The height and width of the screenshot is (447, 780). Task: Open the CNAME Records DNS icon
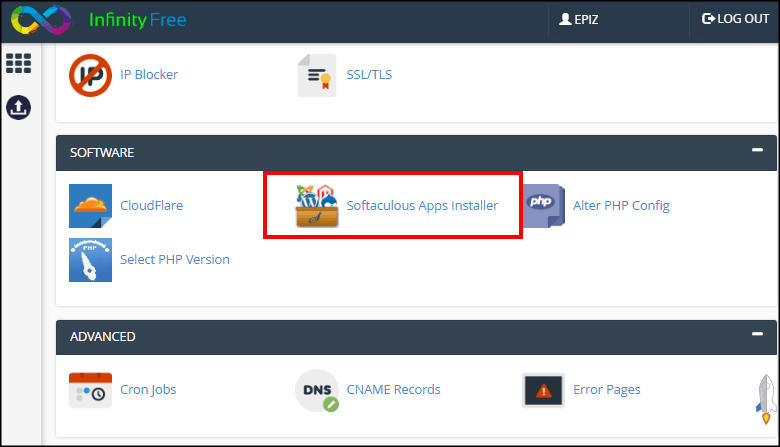(x=317, y=390)
